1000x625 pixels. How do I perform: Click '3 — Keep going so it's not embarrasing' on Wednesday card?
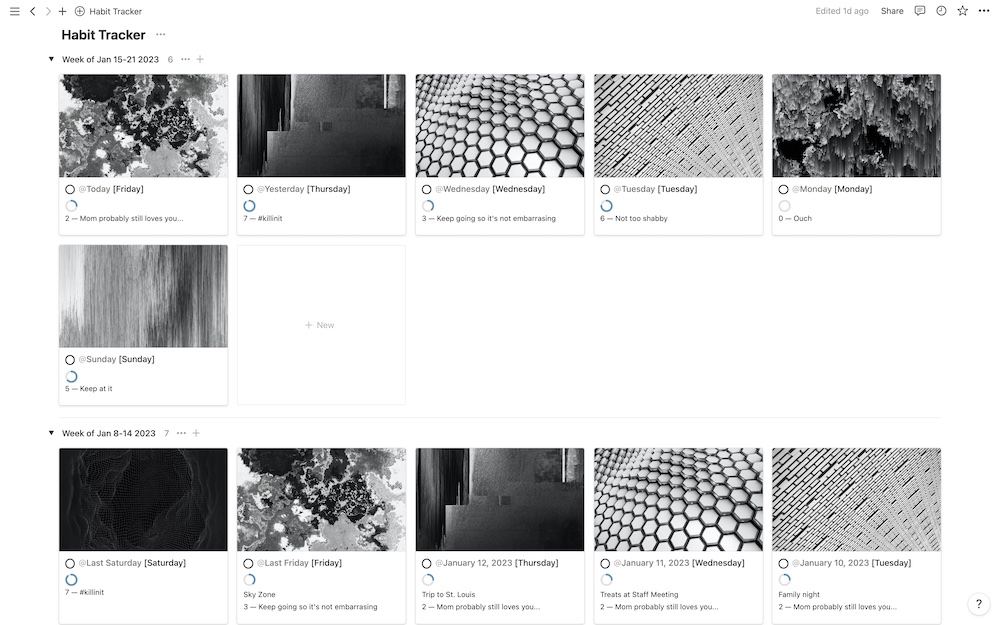pyautogui.click(x=489, y=218)
